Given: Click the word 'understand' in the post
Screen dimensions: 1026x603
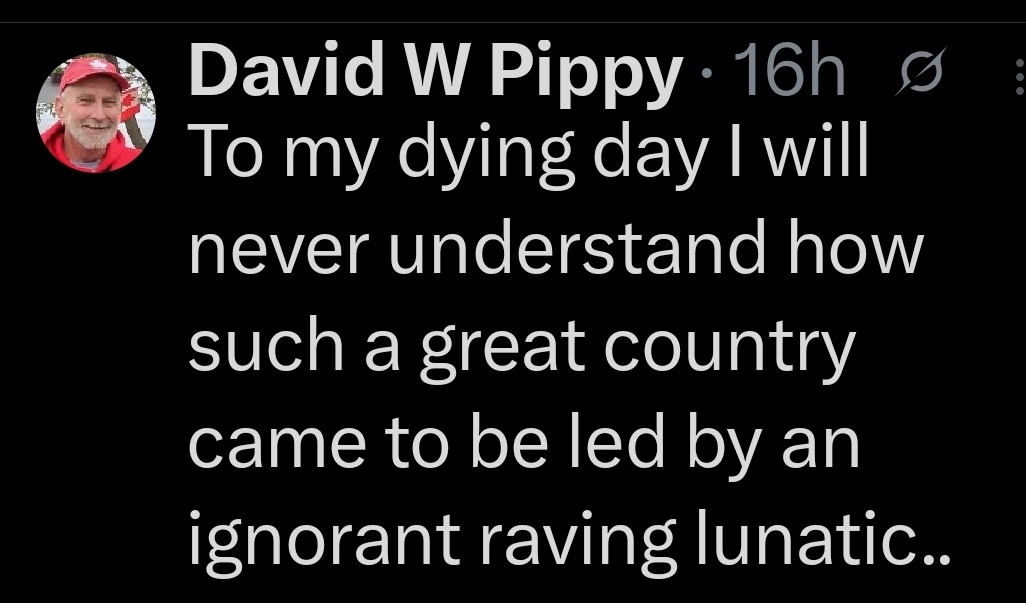Looking at the screenshot, I should 577,248.
